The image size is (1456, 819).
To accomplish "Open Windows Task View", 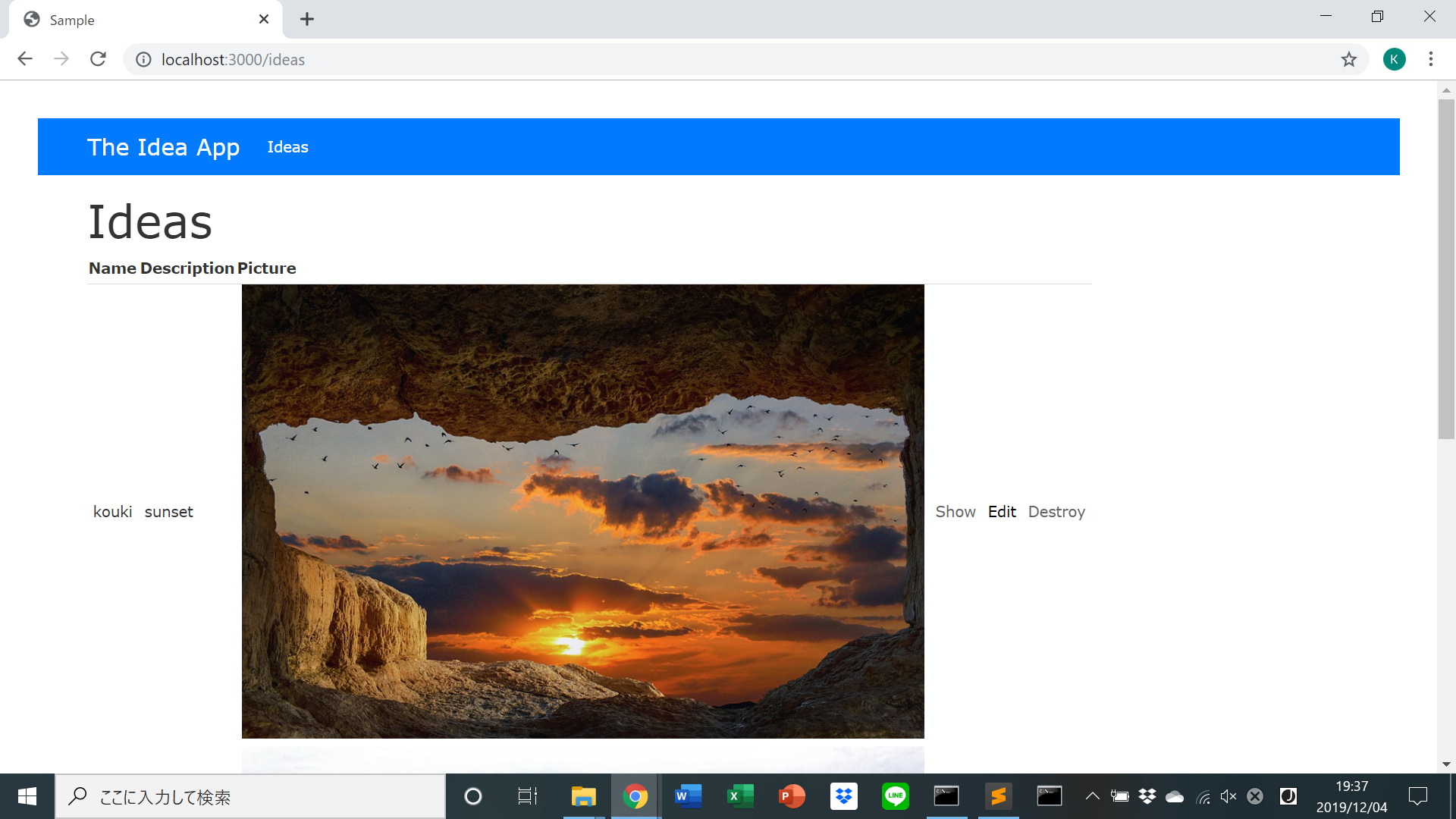I will 527,796.
